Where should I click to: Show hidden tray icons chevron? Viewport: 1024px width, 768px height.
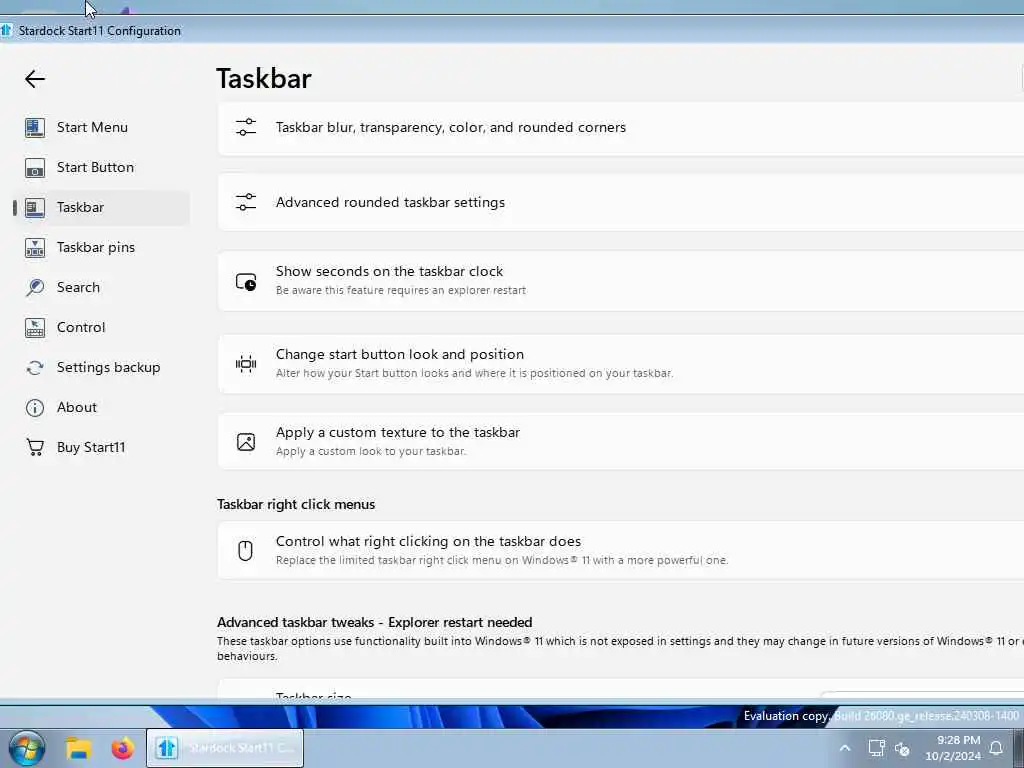[x=844, y=748]
